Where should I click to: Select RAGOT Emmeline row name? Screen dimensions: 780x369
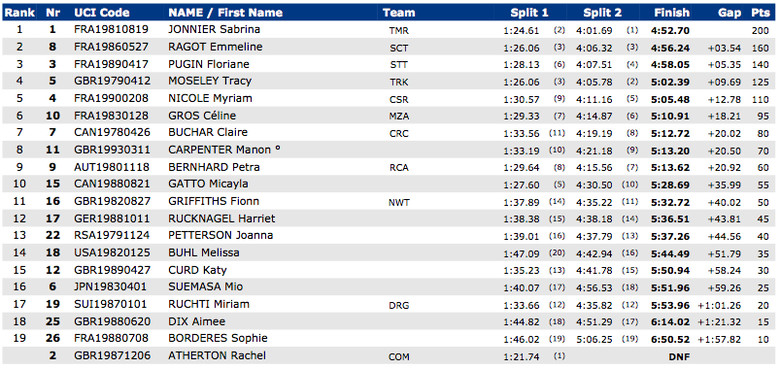point(215,47)
